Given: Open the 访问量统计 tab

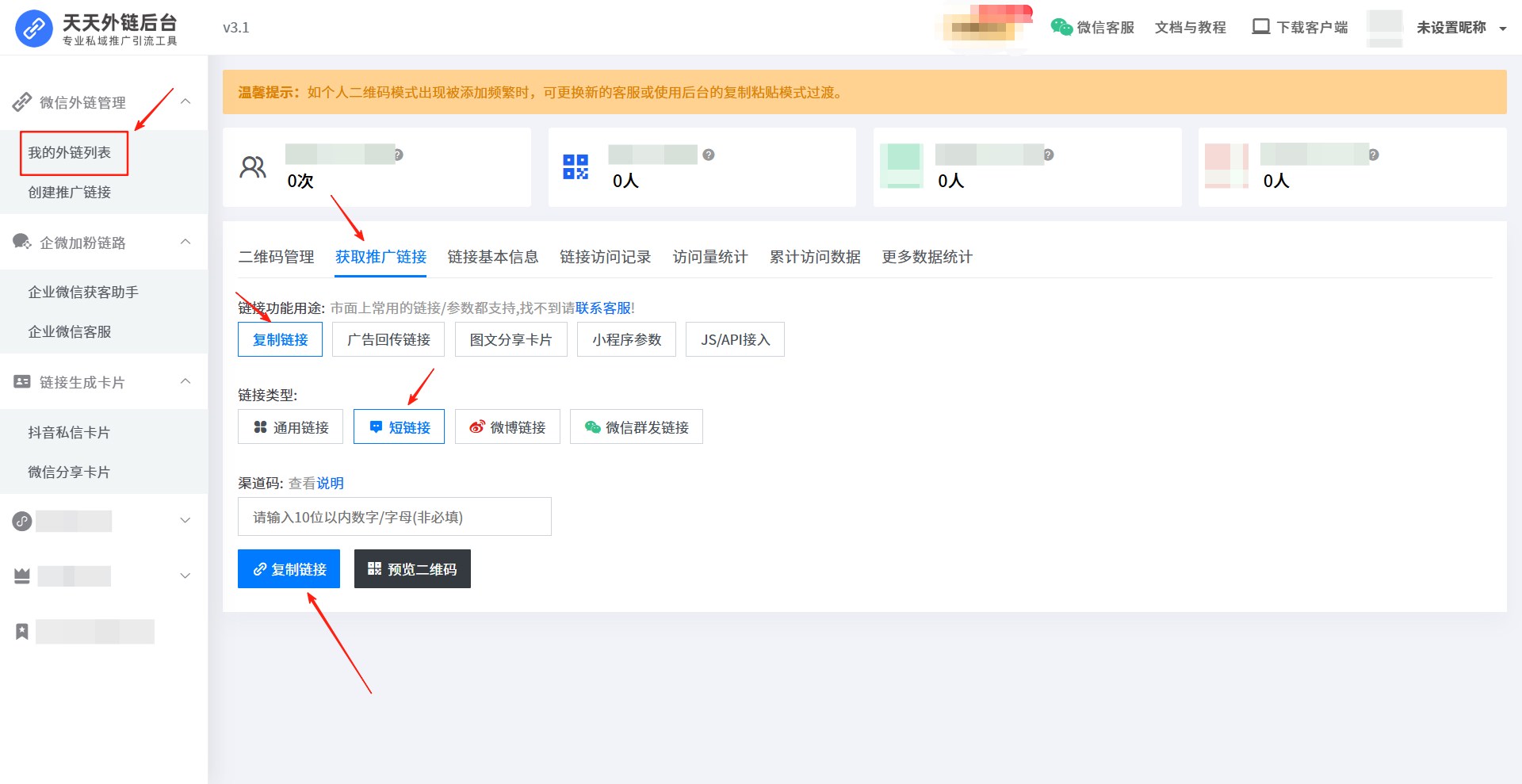Looking at the screenshot, I should pyautogui.click(x=709, y=257).
